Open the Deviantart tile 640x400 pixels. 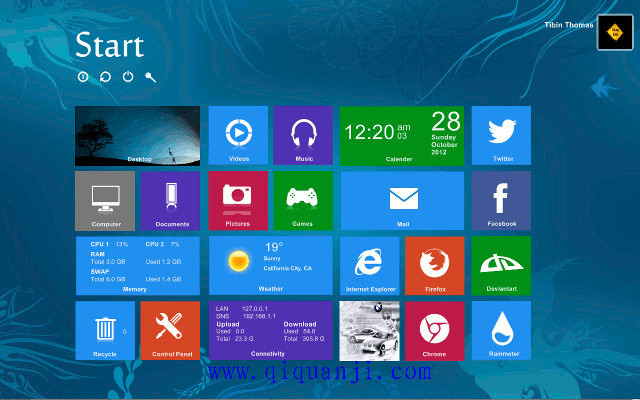coord(501,265)
